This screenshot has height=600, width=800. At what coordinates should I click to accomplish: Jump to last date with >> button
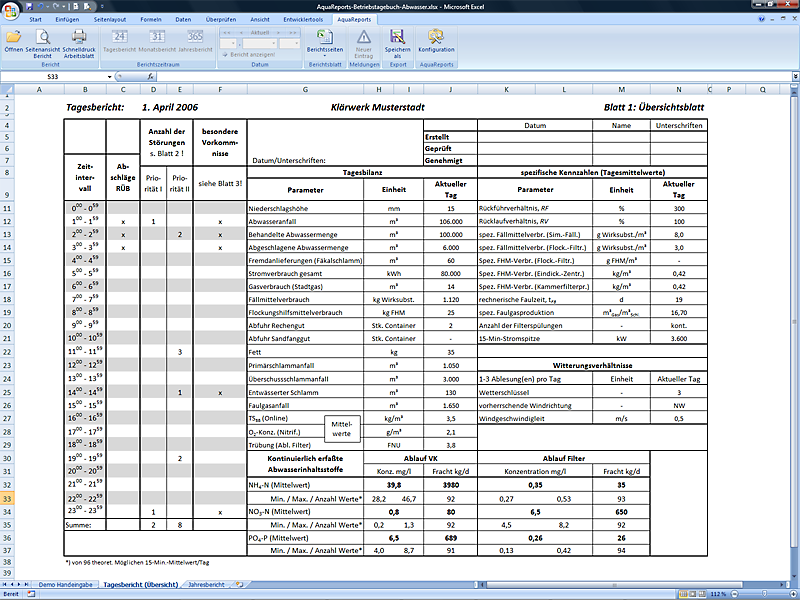(292, 33)
